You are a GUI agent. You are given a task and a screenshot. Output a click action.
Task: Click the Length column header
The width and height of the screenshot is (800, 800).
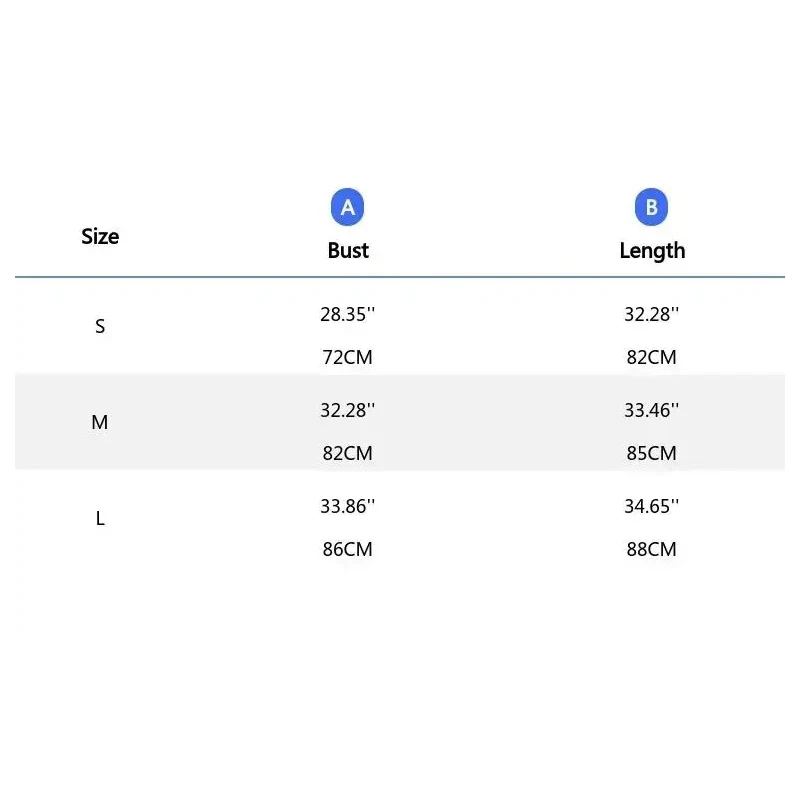pos(652,251)
